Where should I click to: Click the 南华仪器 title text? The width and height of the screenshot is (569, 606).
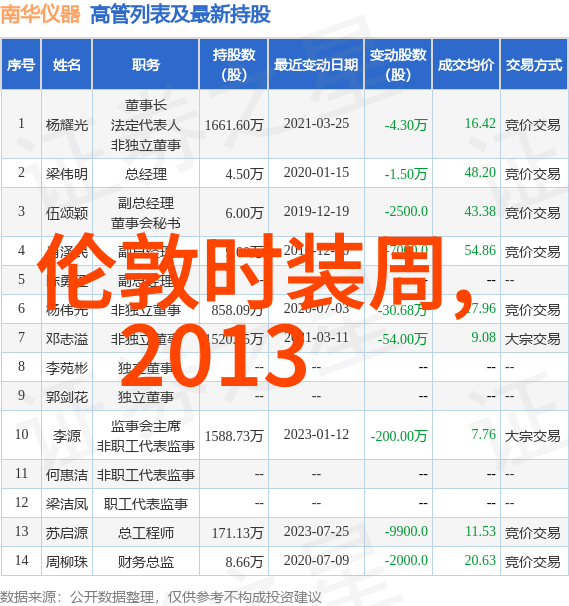41,15
